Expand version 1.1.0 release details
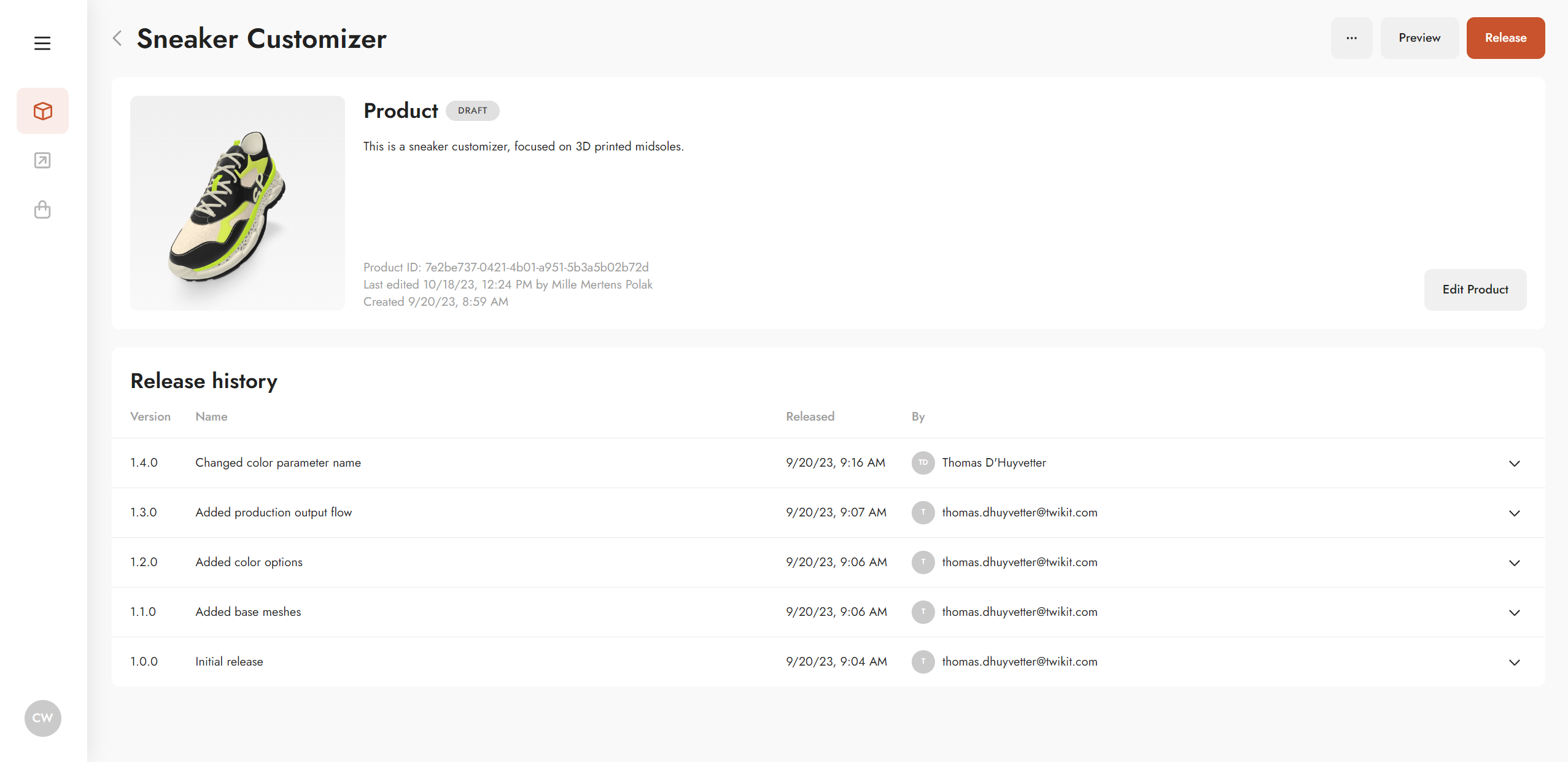The image size is (1568, 762). click(1514, 613)
